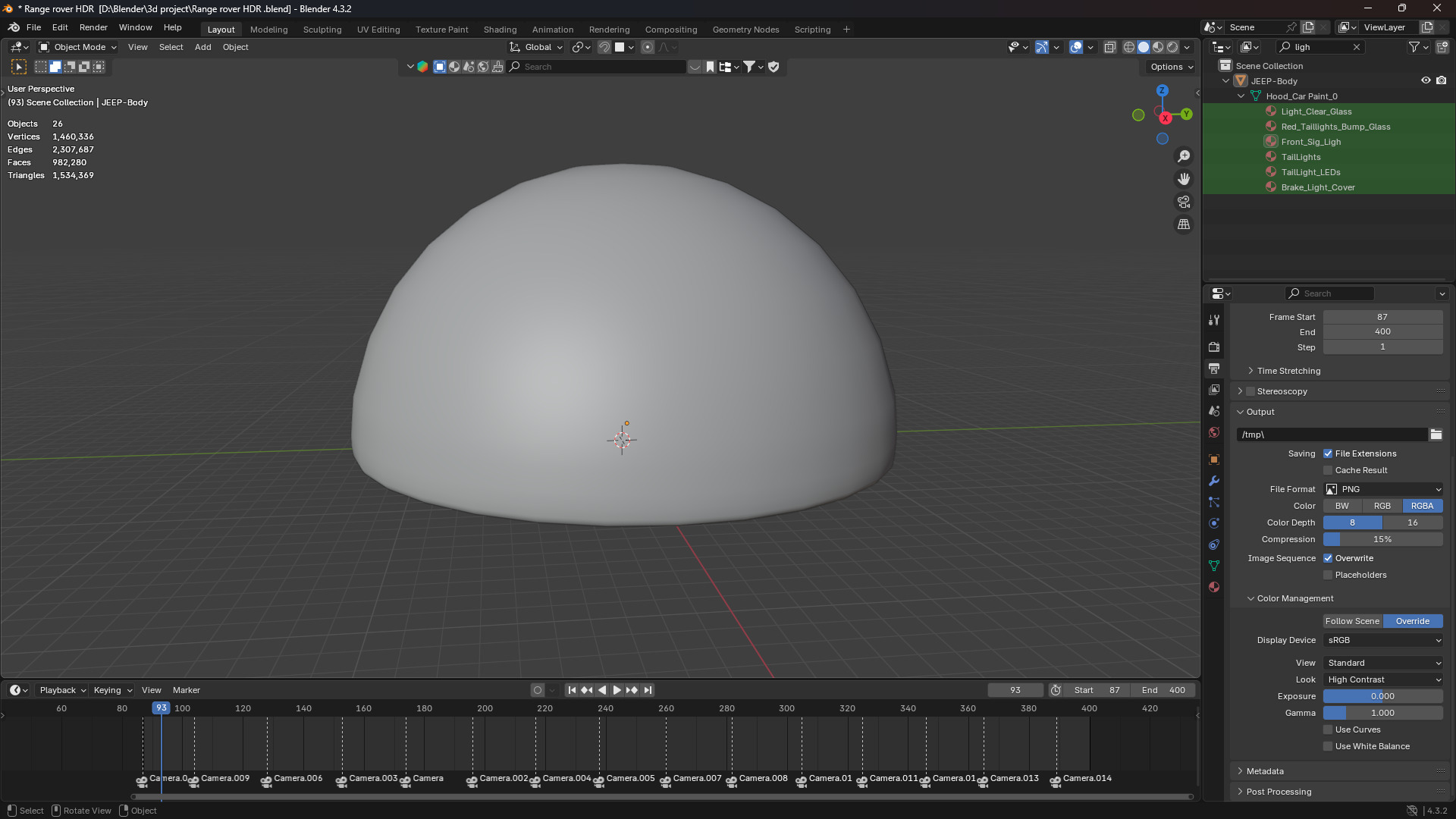Click the pan hand viewport icon
Screen dimensions: 1456x819
tap(1184, 179)
